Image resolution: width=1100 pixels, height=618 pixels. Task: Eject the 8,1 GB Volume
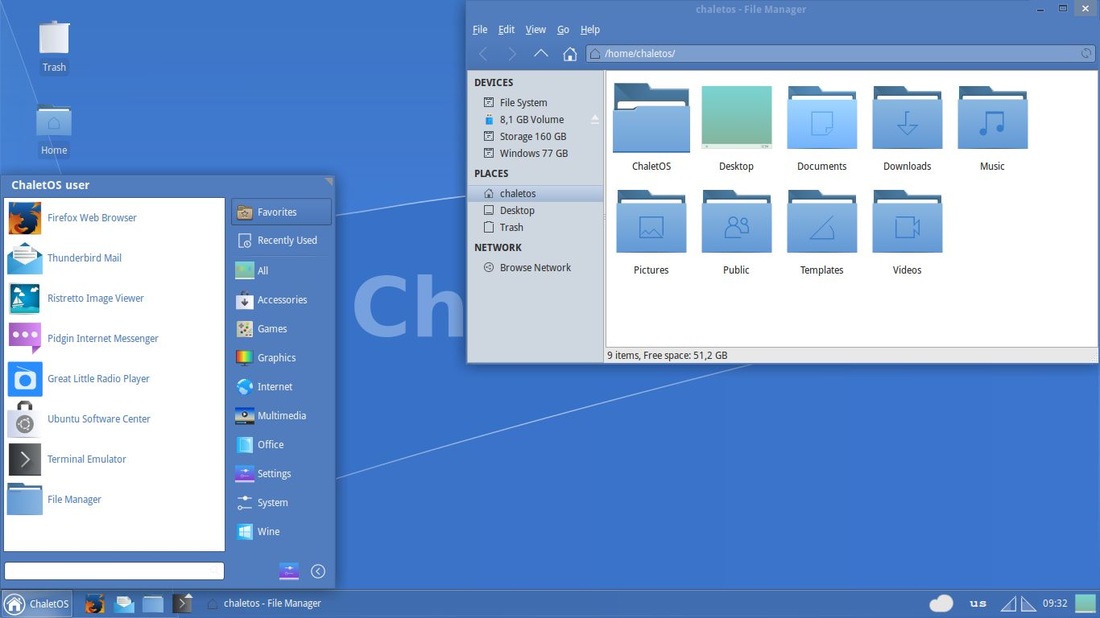pyautogui.click(x=595, y=119)
